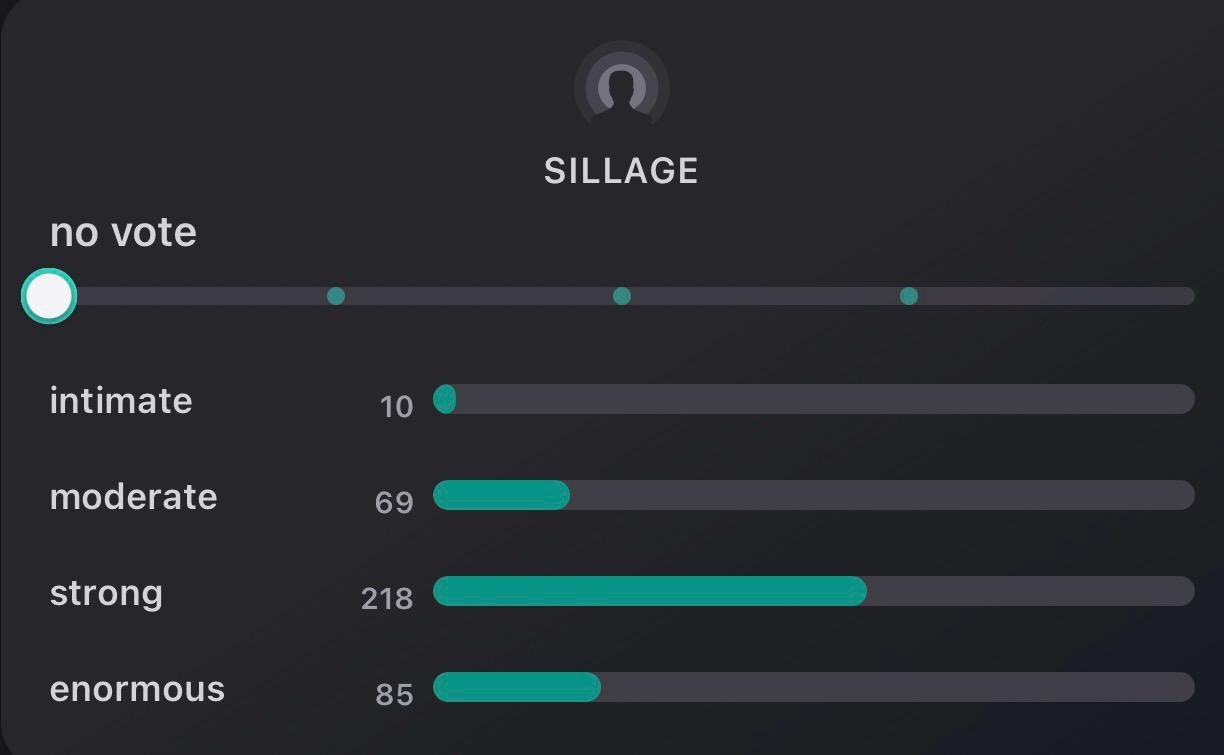Choose the third teal dot on vote slider
1224x755 pixels.
click(x=908, y=296)
